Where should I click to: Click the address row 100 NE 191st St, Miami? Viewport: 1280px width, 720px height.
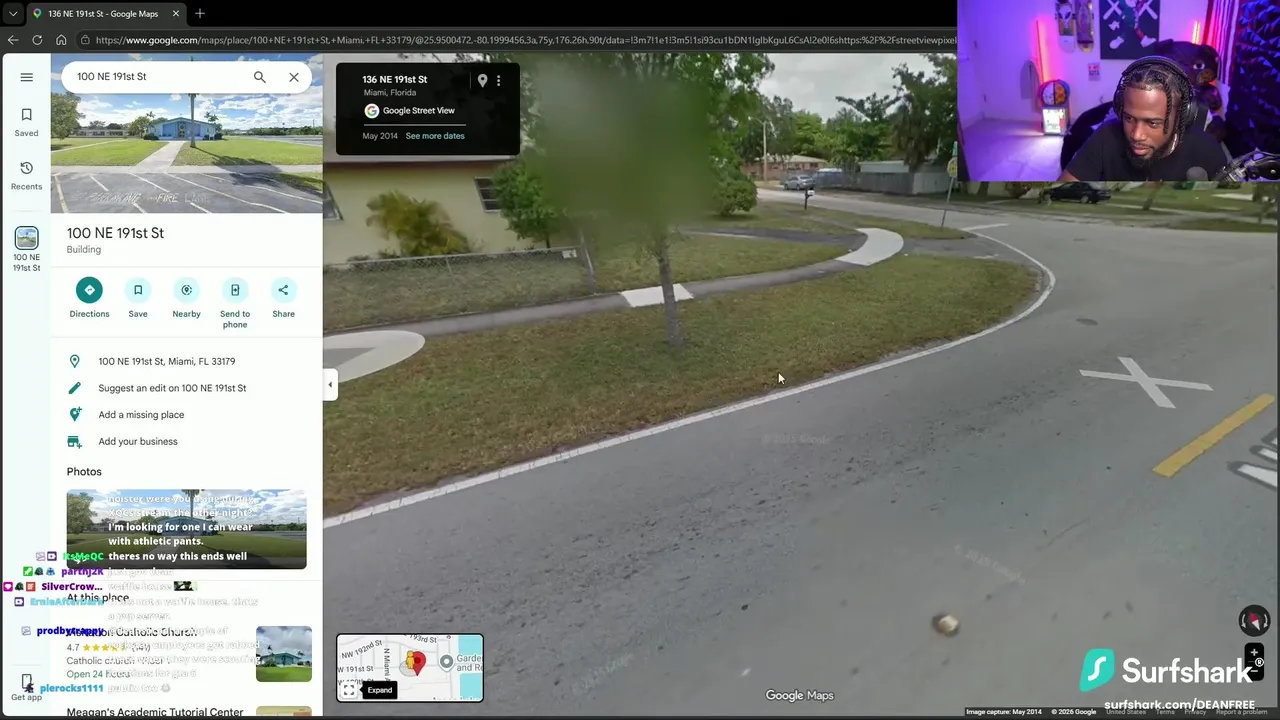coord(186,361)
